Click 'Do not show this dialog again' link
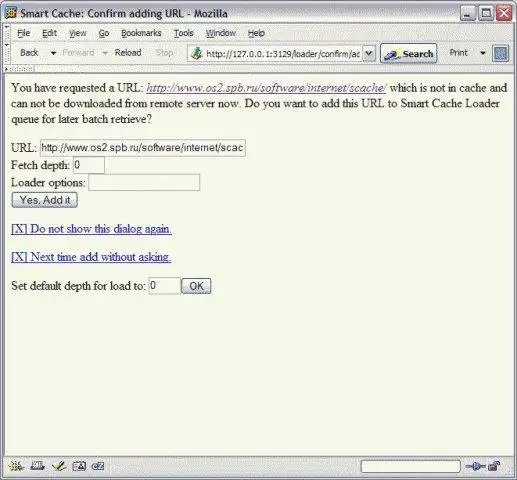Image resolution: width=517 pixels, height=480 pixels. pyautogui.click(x=91, y=229)
